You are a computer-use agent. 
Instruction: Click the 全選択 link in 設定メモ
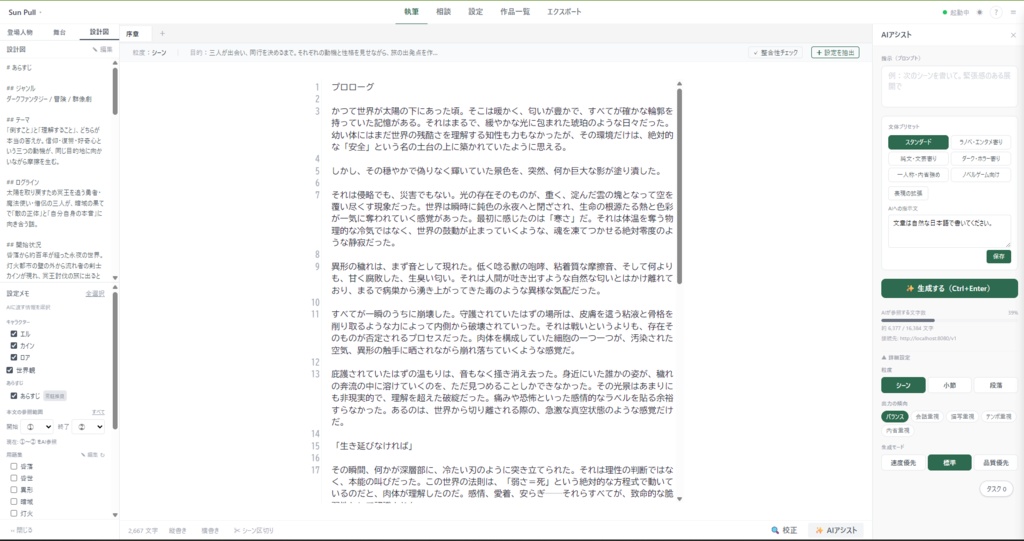click(95, 294)
